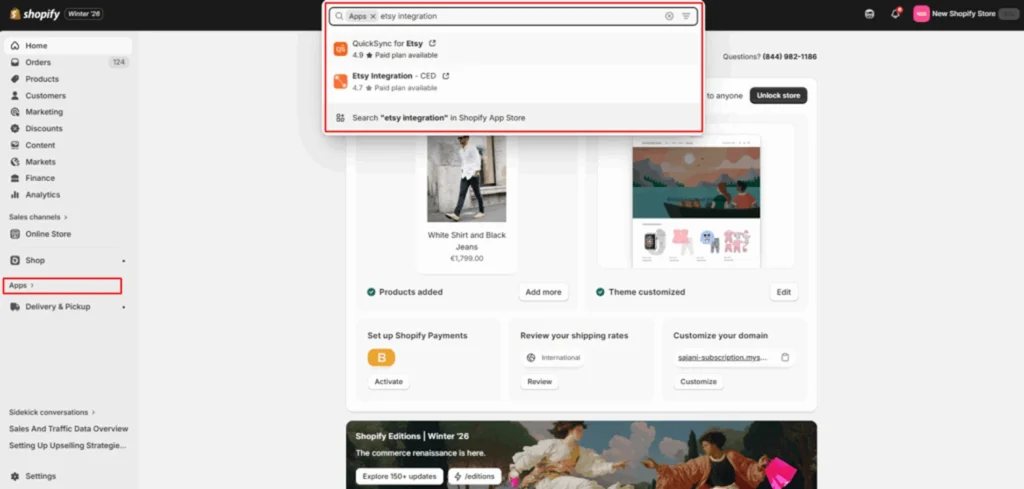Open Marketing in sidebar
This screenshot has width=1024, height=489.
coord(68,112)
